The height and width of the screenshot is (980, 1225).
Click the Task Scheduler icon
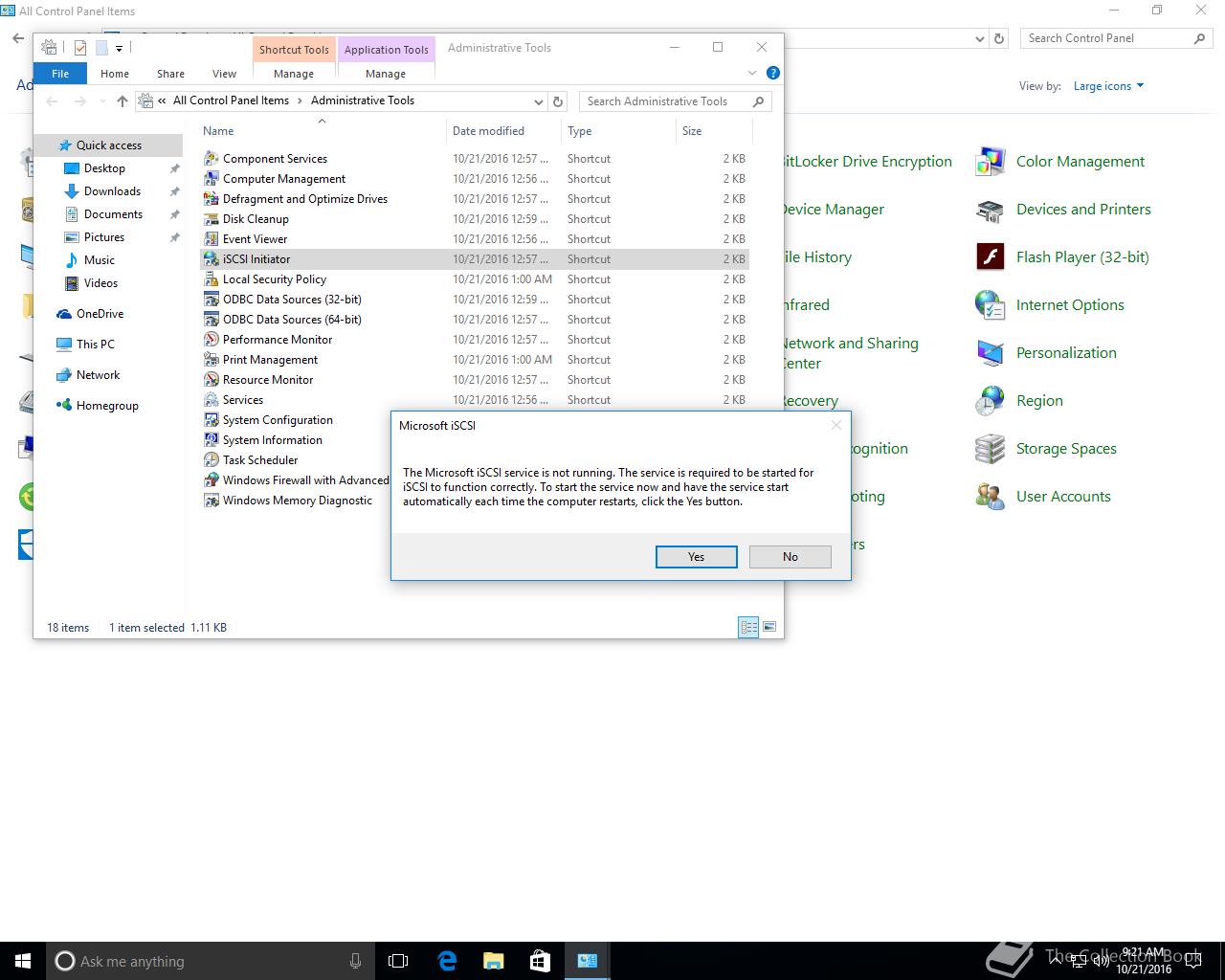212,460
